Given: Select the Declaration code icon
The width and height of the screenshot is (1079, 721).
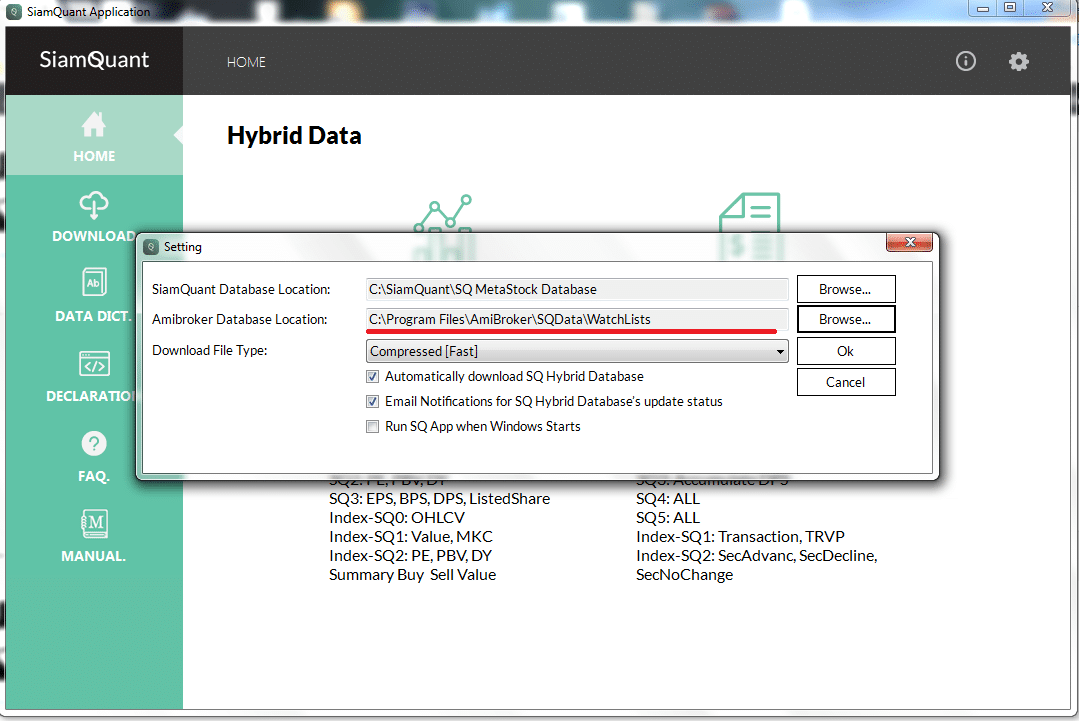Looking at the screenshot, I should [x=94, y=364].
